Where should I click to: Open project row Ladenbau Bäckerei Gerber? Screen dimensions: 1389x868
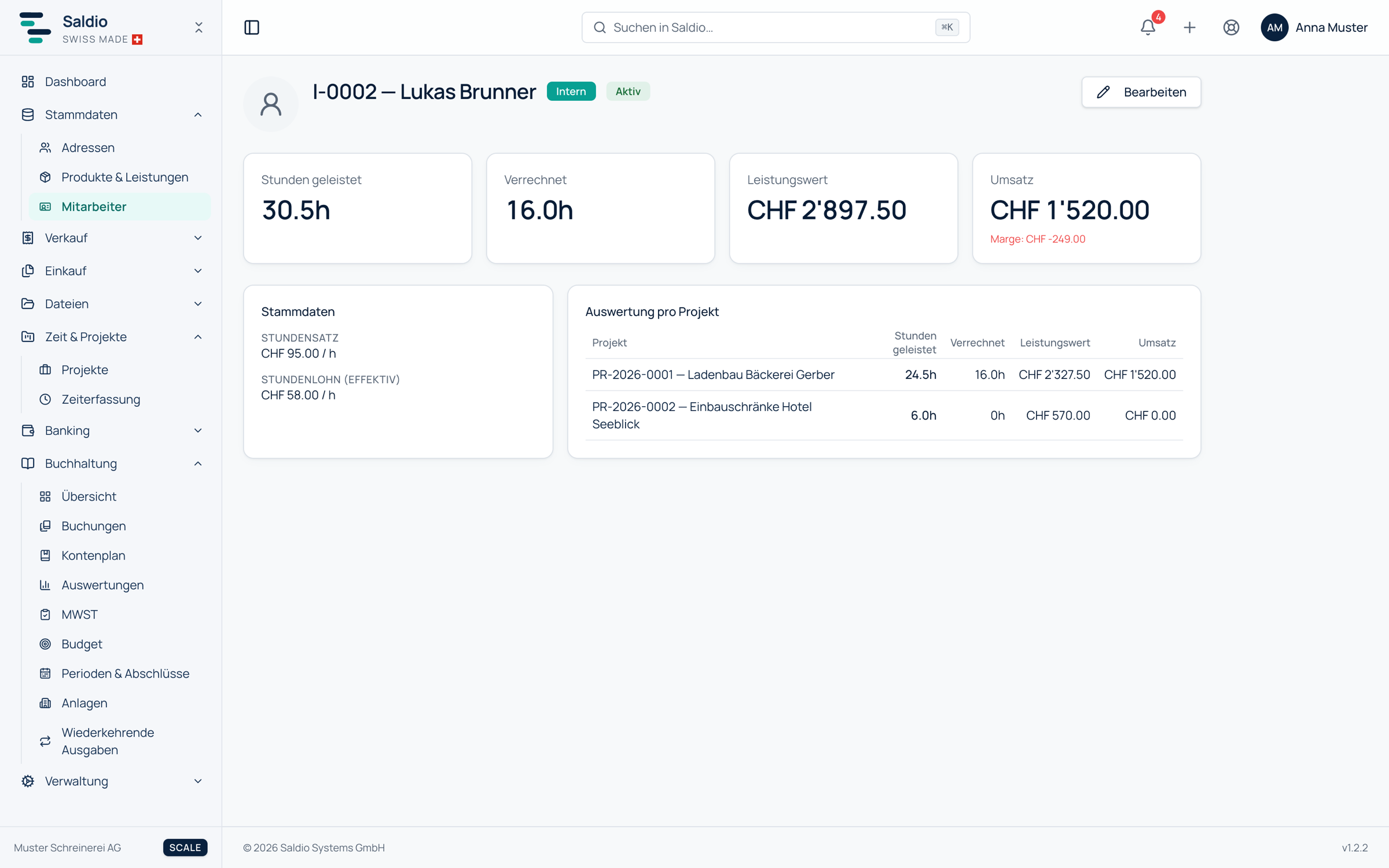tap(884, 374)
